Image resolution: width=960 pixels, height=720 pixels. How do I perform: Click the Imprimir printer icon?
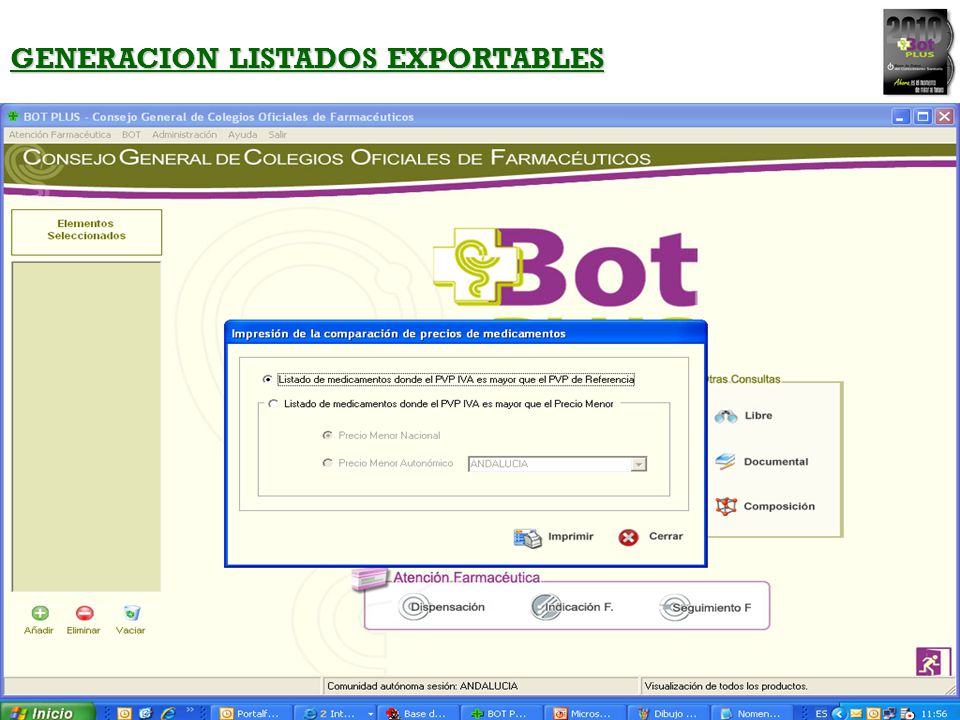528,538
